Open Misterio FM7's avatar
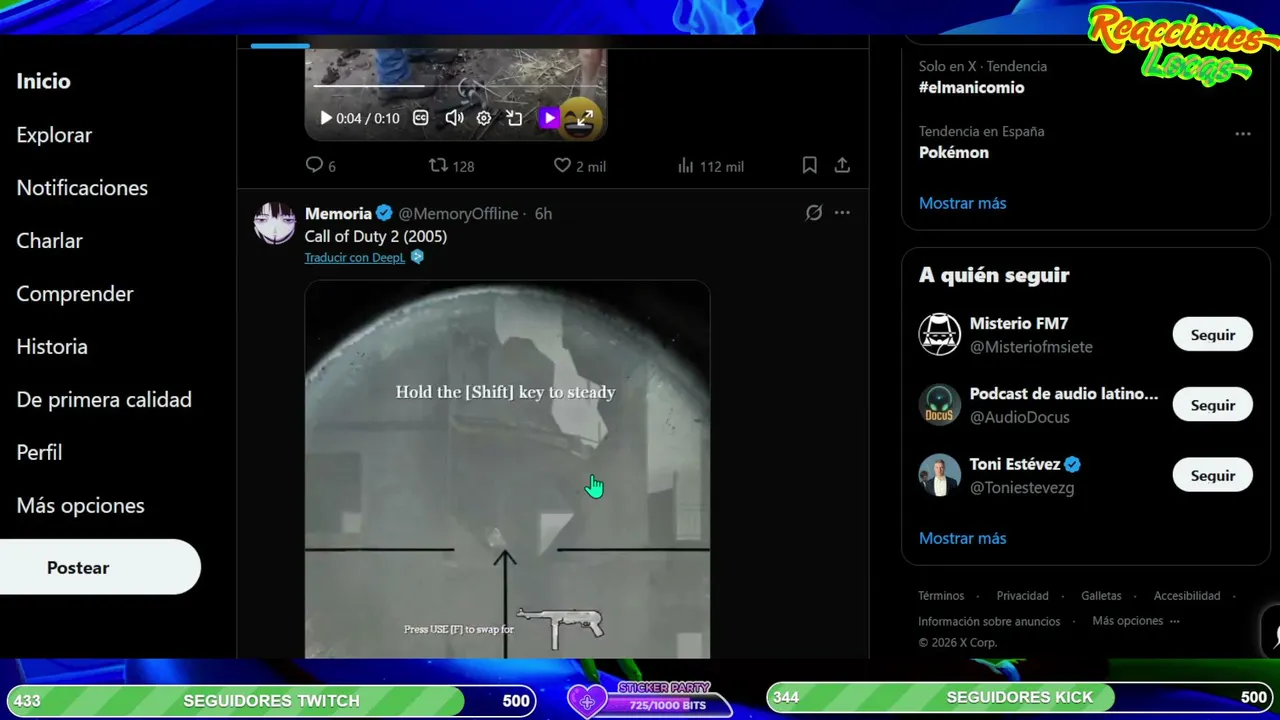Screen dimensions: 1280x720 pos(940,335)
